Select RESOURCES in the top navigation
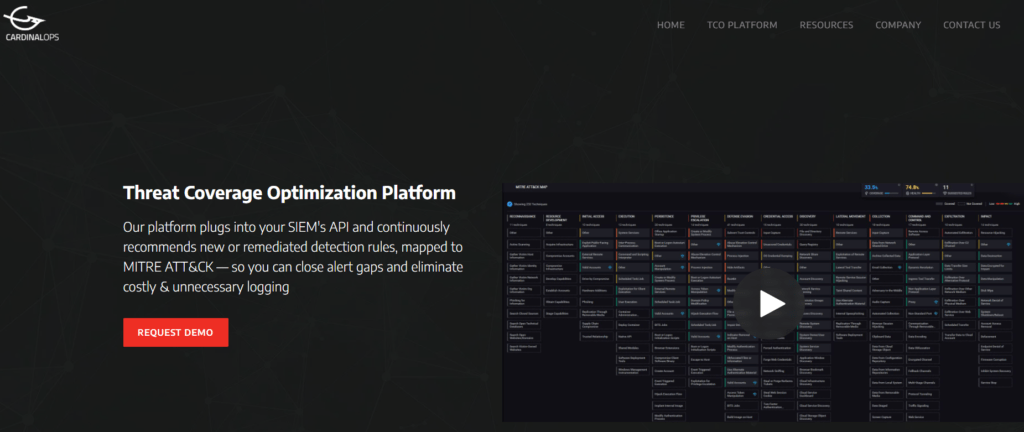 (x=826, y=25)
